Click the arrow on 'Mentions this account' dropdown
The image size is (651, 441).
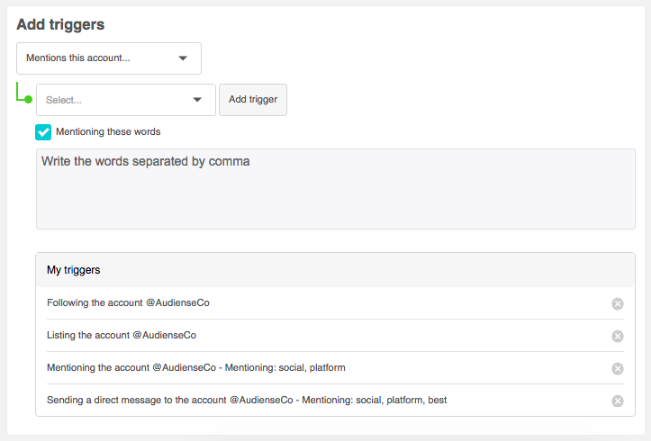pyautogui.click(x=183, y=58)
